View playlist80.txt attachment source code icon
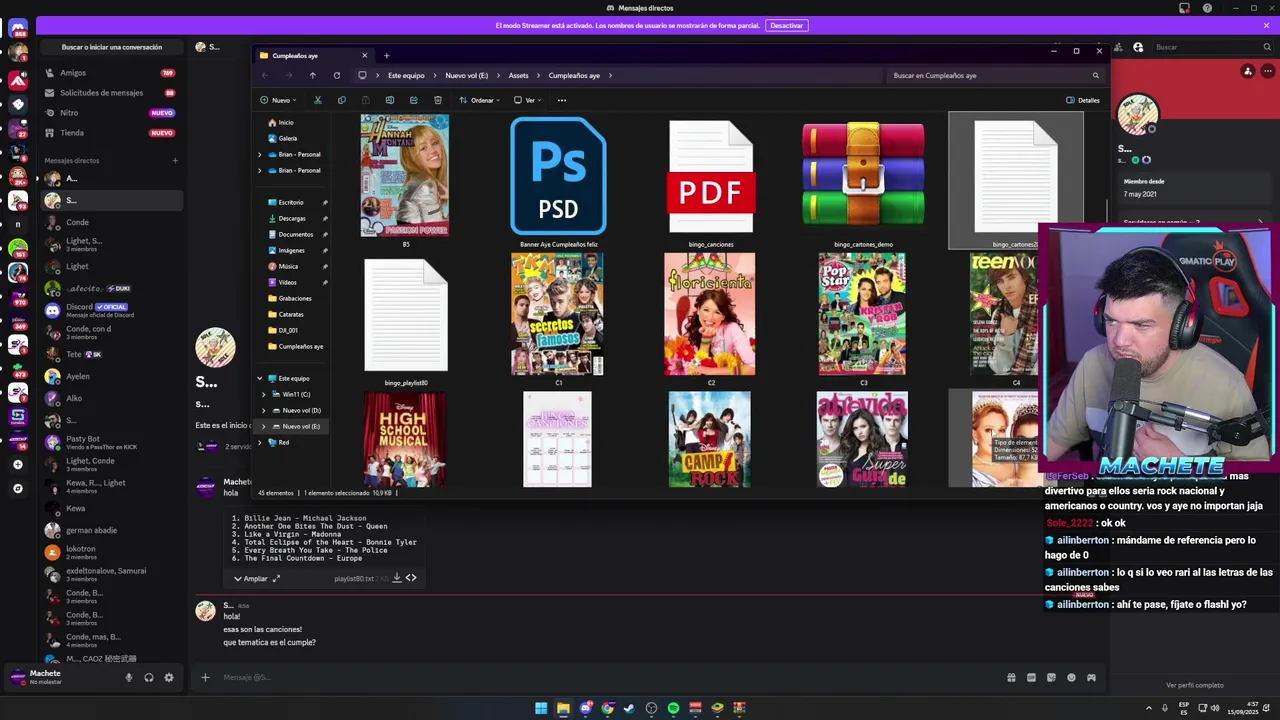Viewport: 1280px width, 720px height. 411,578
